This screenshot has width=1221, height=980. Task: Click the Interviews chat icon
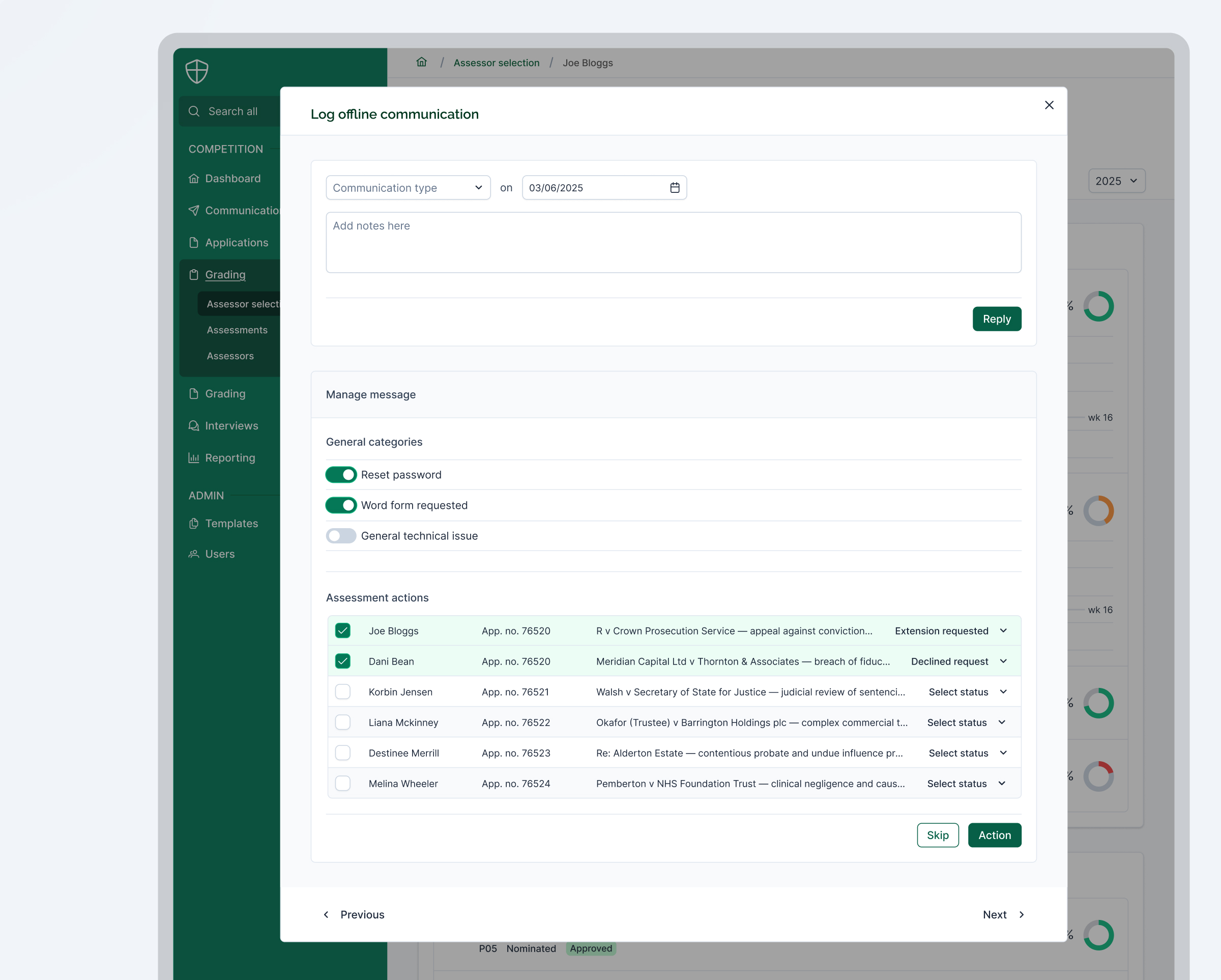coord(194,425)
